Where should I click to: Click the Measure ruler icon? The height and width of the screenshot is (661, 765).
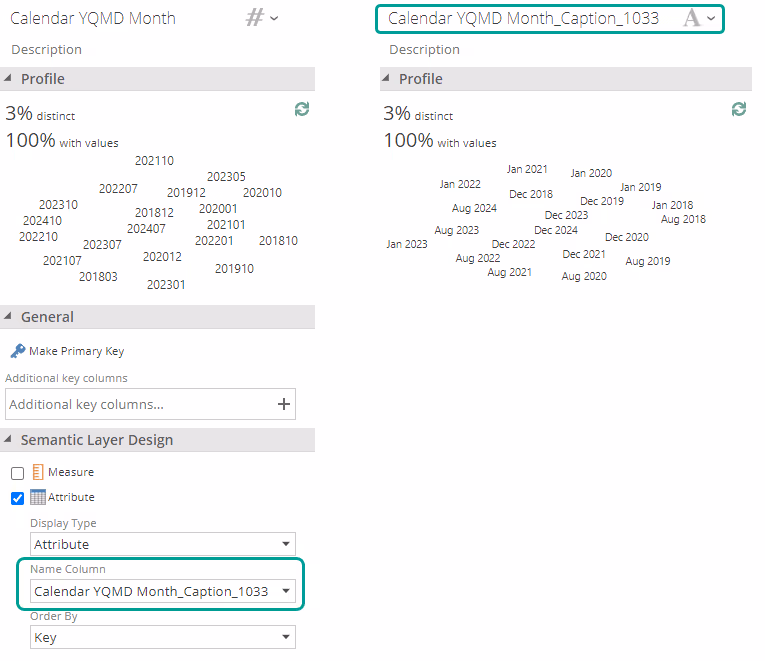[38, 472]
